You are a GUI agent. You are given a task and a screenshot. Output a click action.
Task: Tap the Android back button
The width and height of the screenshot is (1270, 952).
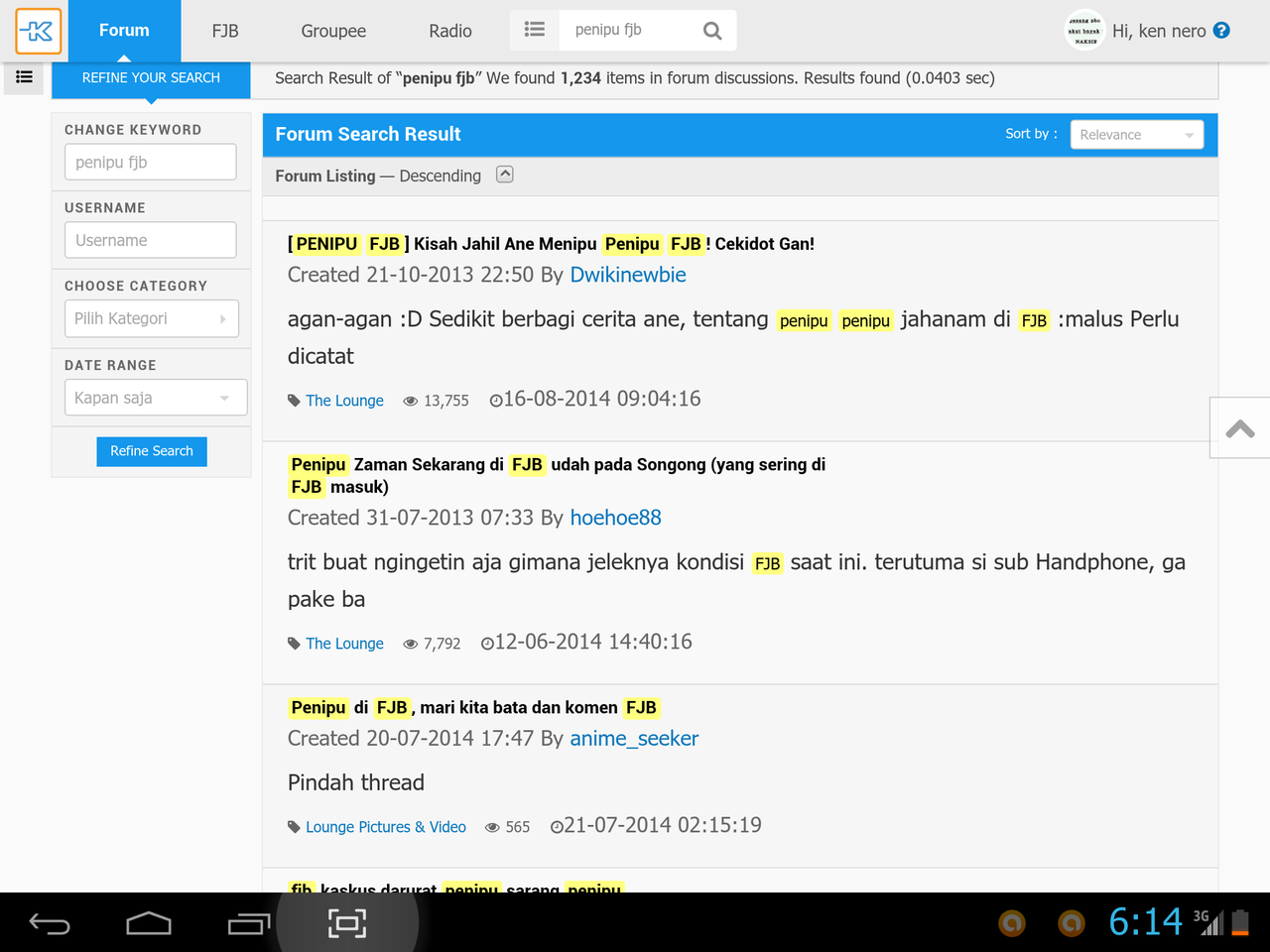[50, 923]
